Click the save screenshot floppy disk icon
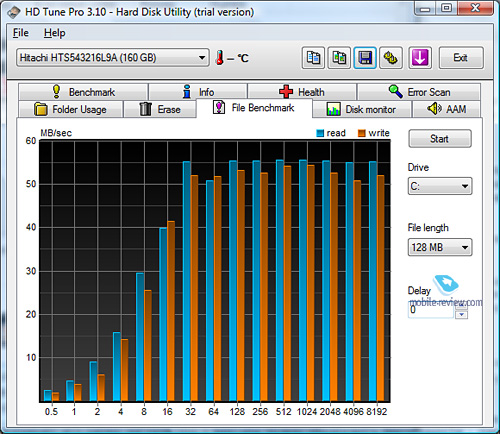 tap(365, 58)
